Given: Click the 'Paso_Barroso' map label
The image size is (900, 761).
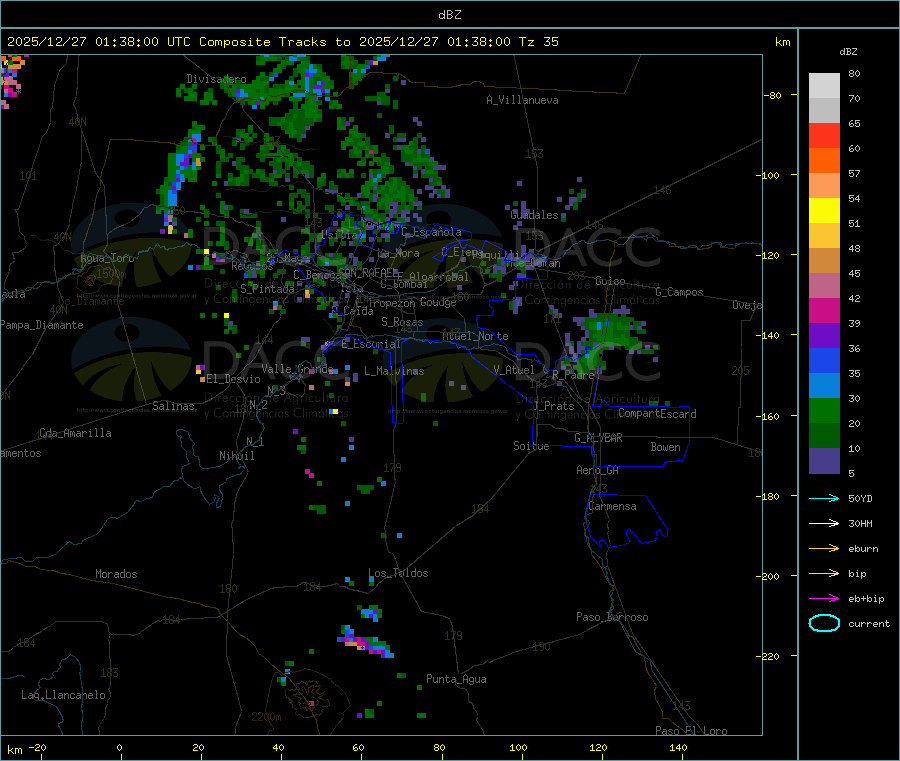Looking at the screenshot, I should pos(612,617).
